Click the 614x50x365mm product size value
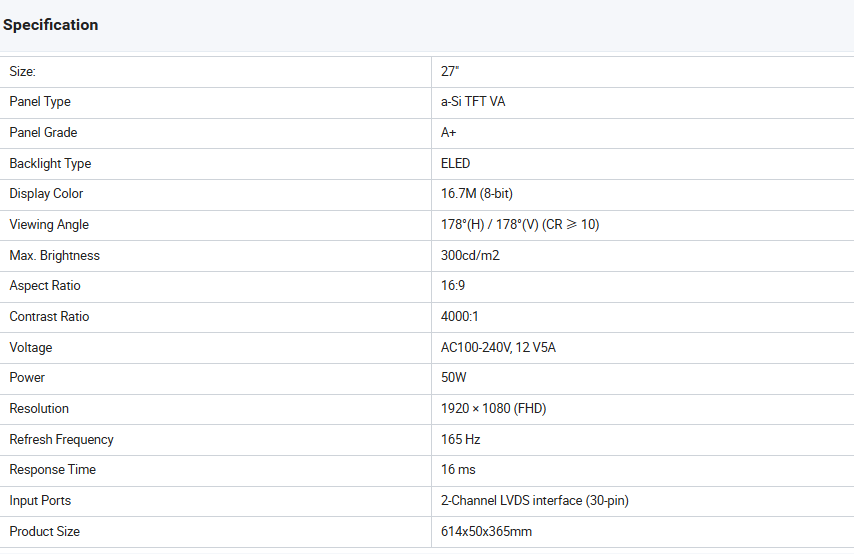This screenshot has width=854, height=554. coord(486,532)
